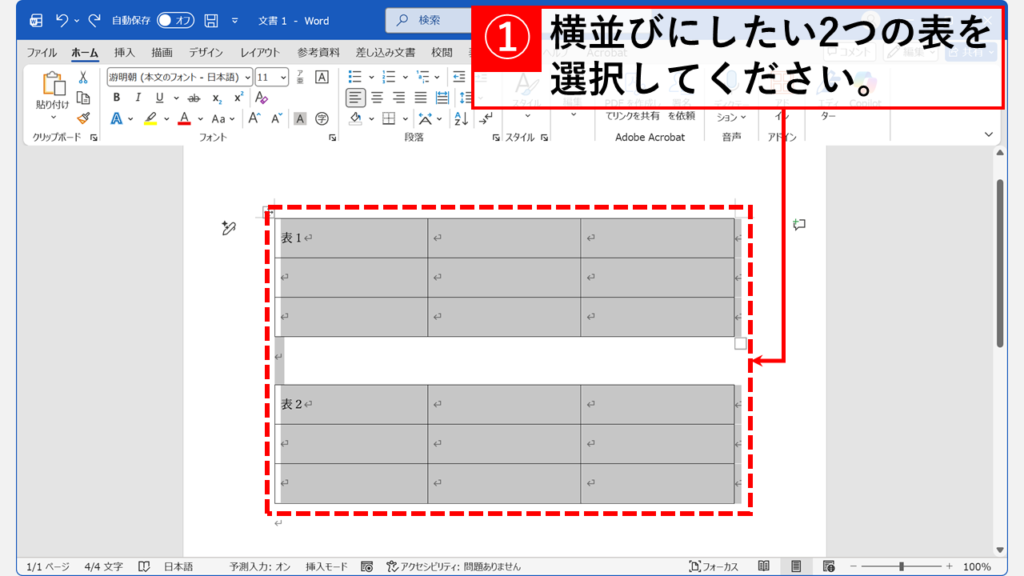This screenshot has height=576, width=1024.
Task: Open the bullet list dropdown arrow
Action: [369, 76]
